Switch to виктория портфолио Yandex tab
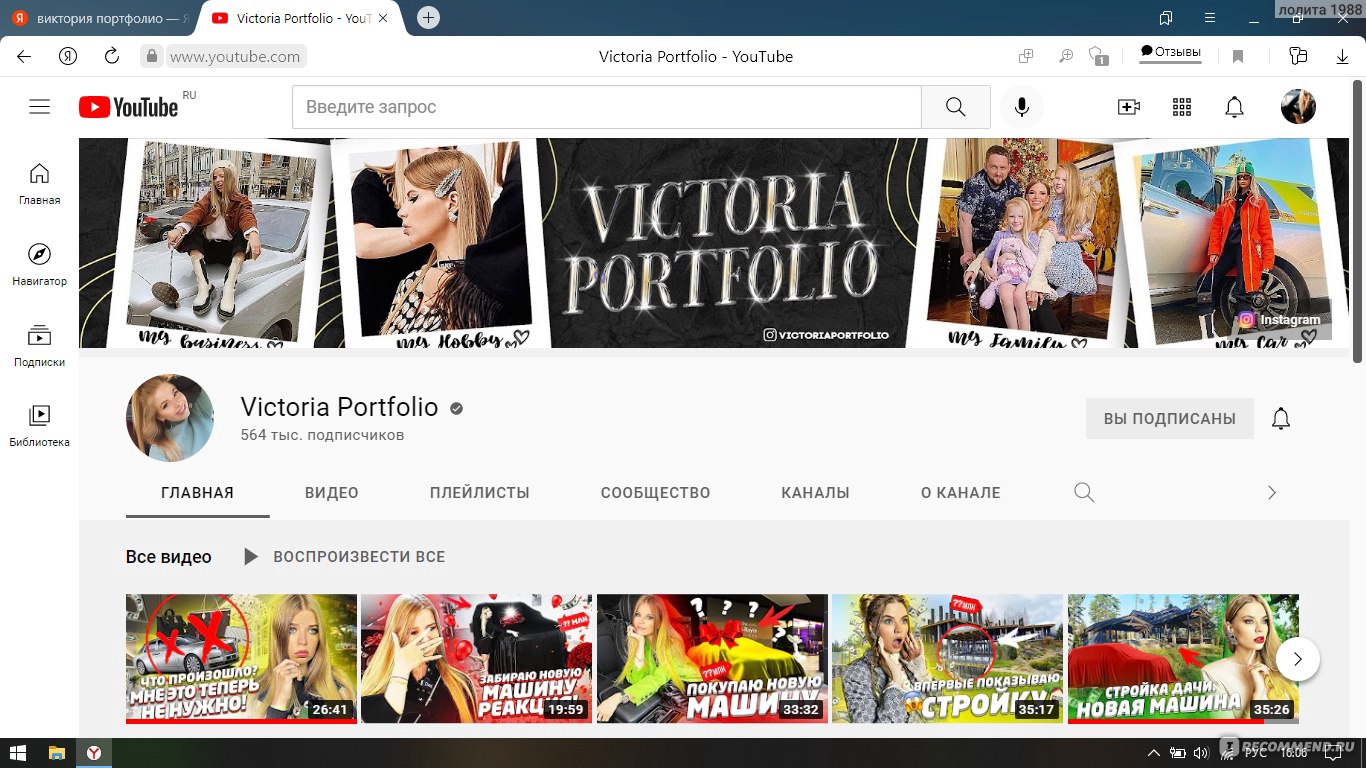Viewport: 1366px width, 768px height. 100,19
